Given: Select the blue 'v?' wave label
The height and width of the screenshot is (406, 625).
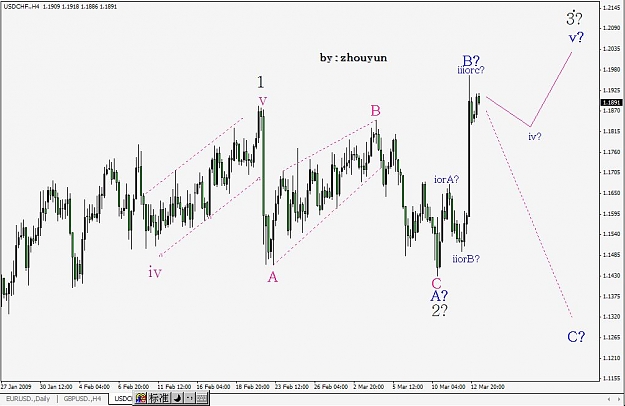Looking at the screenshot, I should [576, 37].
